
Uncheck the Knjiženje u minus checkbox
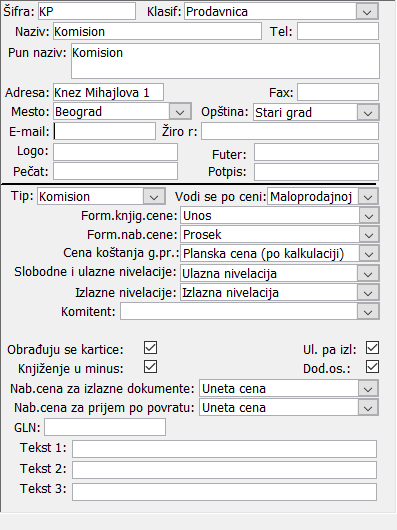click(150, 367)
